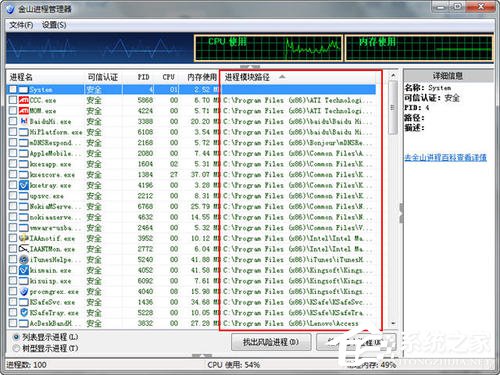Sort by 进程模块路径 column header
The image size is (500, 375).
[x=300, y=77]
